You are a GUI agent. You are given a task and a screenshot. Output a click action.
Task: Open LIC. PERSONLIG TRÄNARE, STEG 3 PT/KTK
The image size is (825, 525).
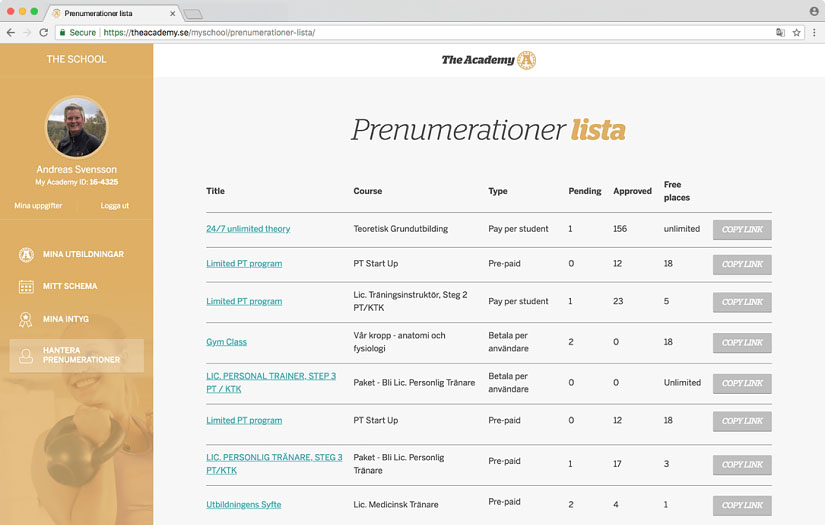[274, 464]
